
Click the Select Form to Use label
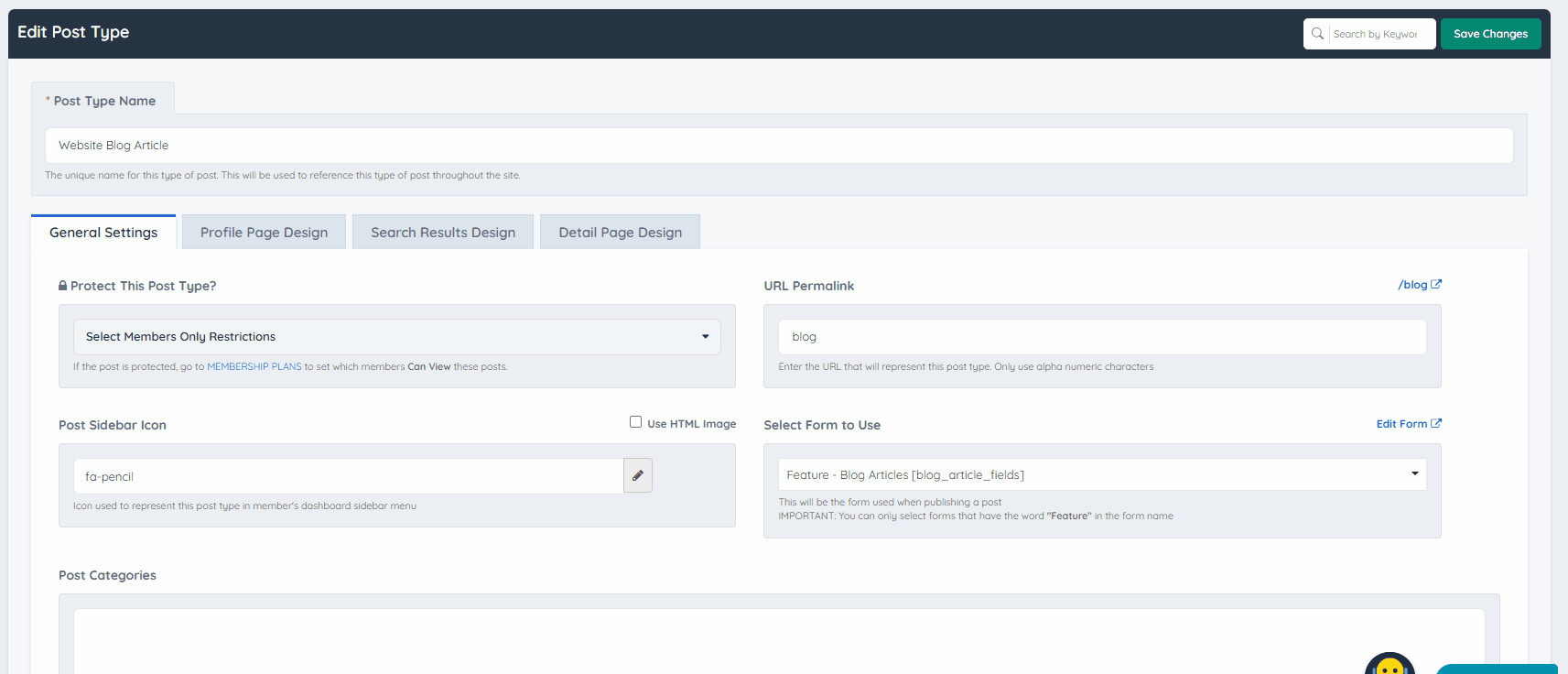point(822,425)
